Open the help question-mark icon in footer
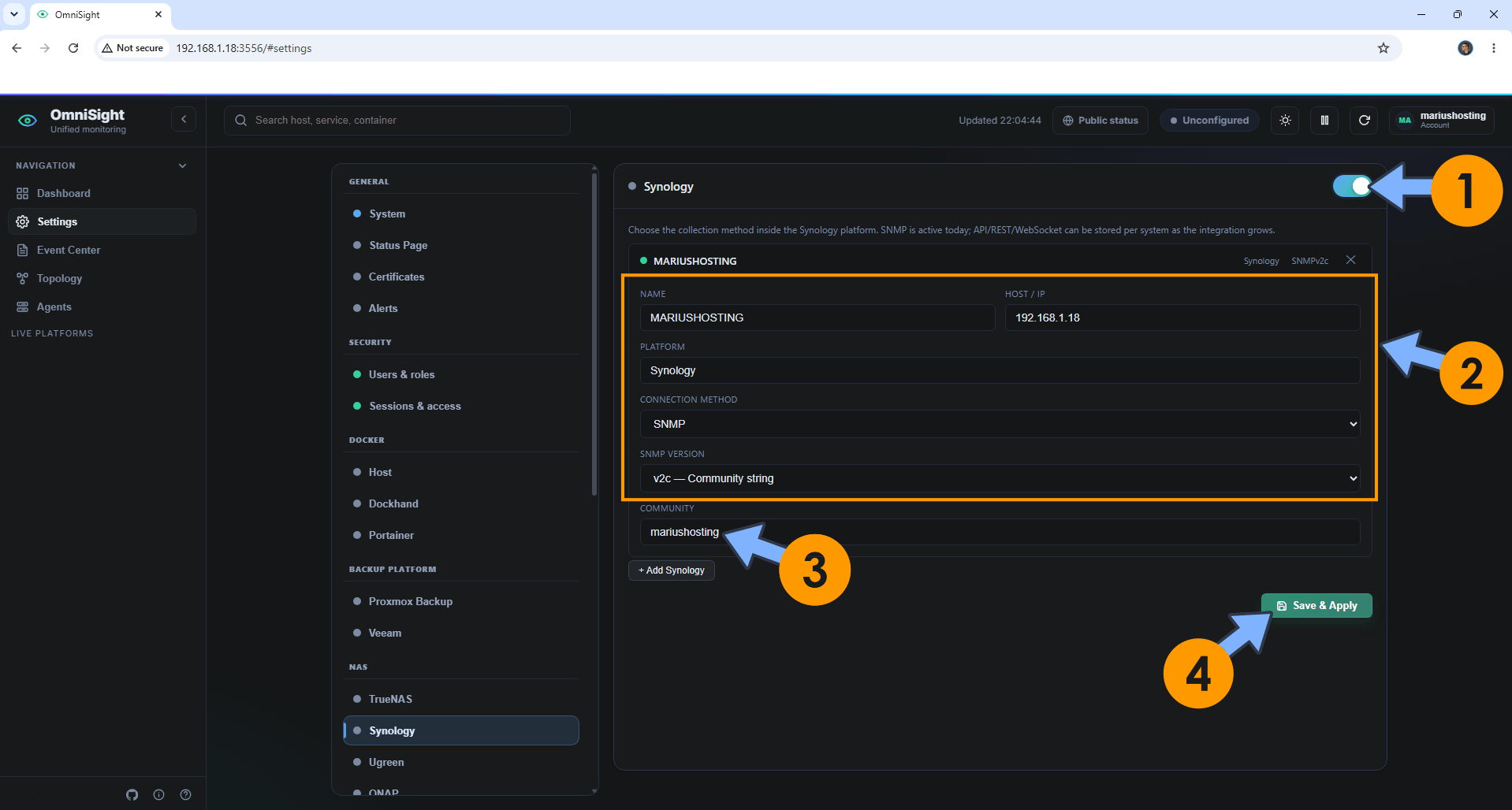Viewport: 1512px width, 810px height. click(185, 794)
